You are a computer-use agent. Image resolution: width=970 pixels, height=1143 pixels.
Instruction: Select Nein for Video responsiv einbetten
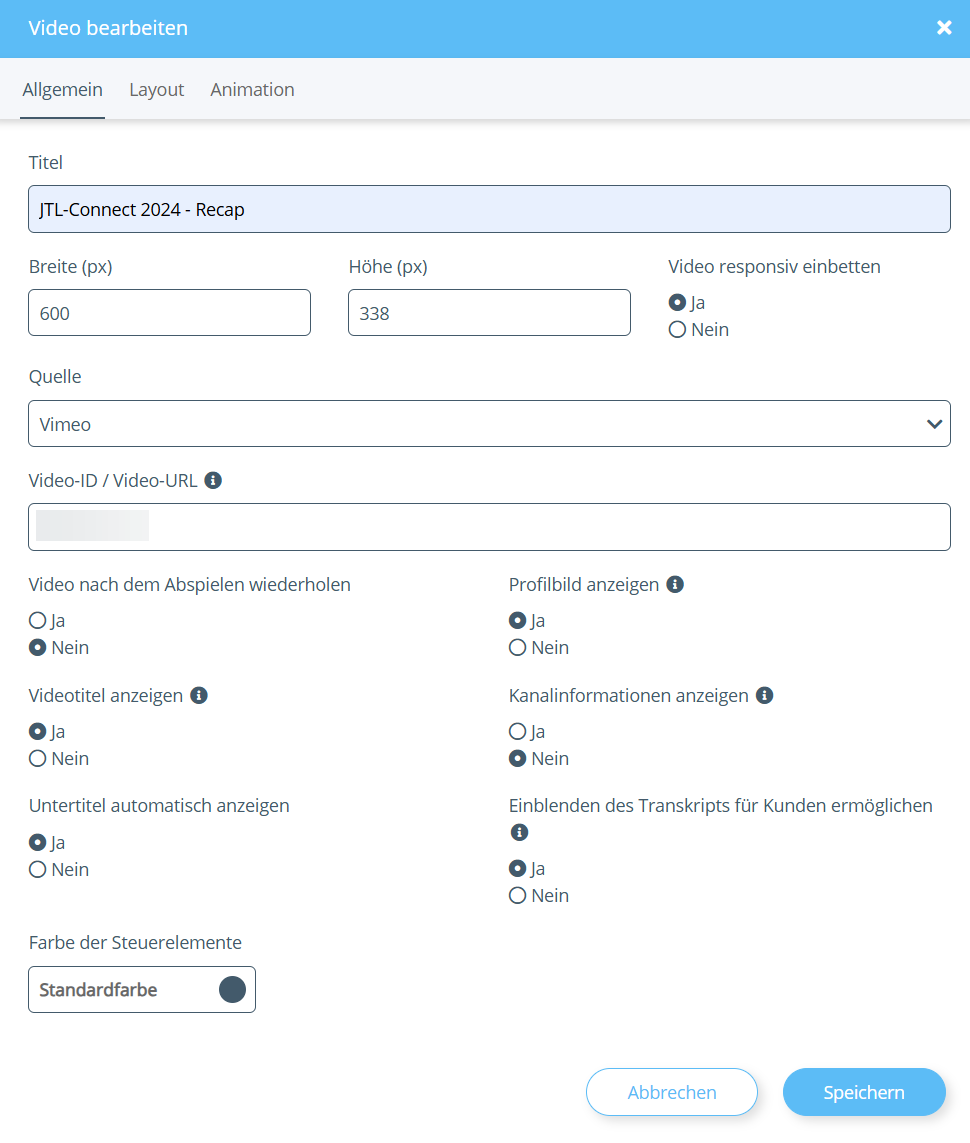point(677,330)
